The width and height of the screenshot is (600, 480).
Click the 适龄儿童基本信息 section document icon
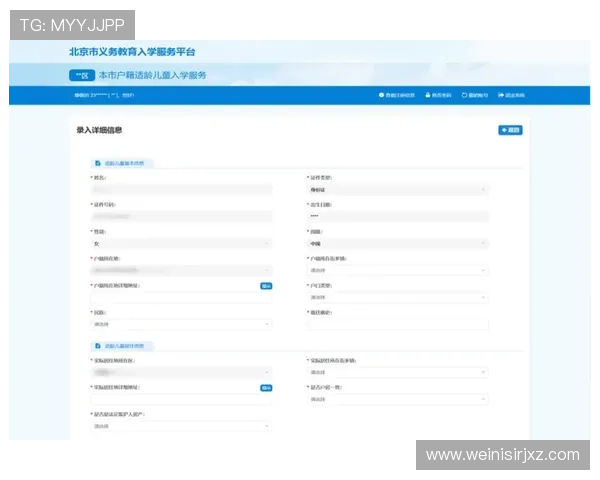(97, 162)
